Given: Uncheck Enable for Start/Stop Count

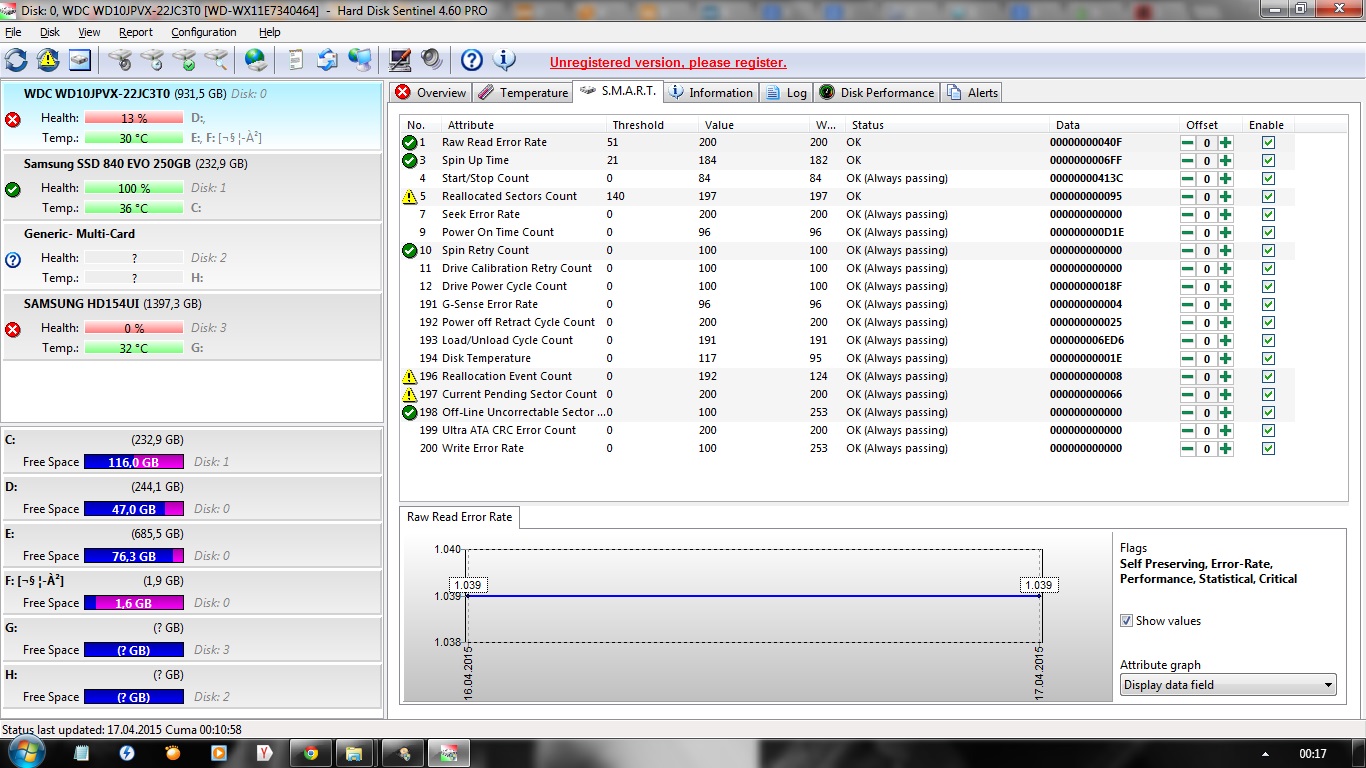Looking at the screenshot, I should 1268,178.
